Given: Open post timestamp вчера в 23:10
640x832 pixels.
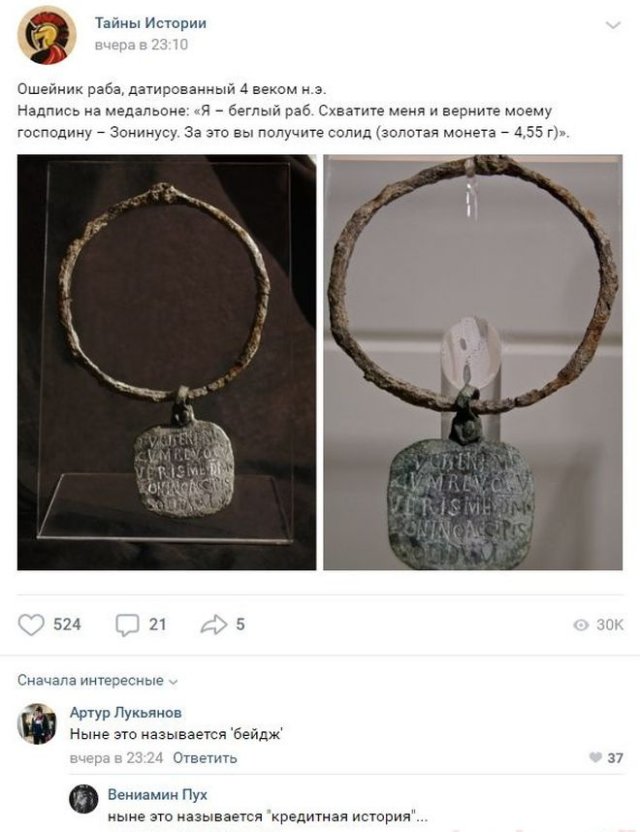Looking at the screenshot, I should coord(141,45).
